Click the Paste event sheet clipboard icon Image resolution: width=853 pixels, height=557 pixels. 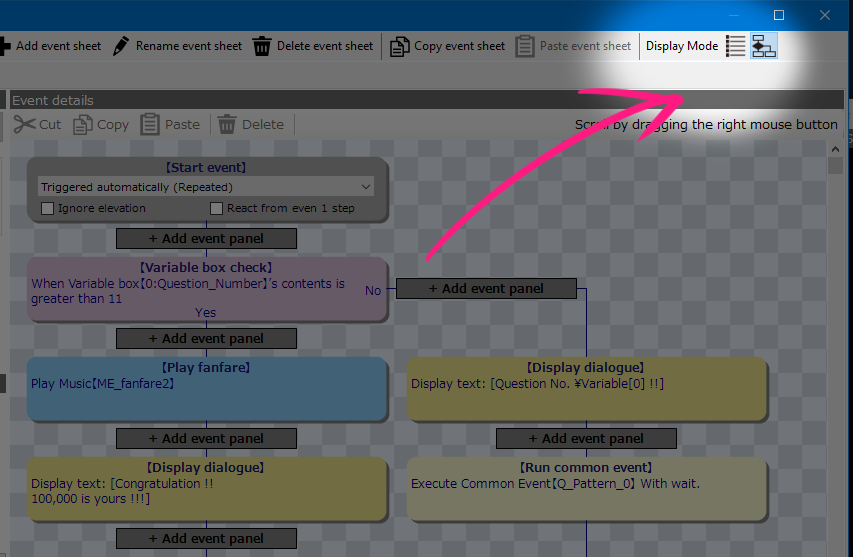[x=525, y=46]
